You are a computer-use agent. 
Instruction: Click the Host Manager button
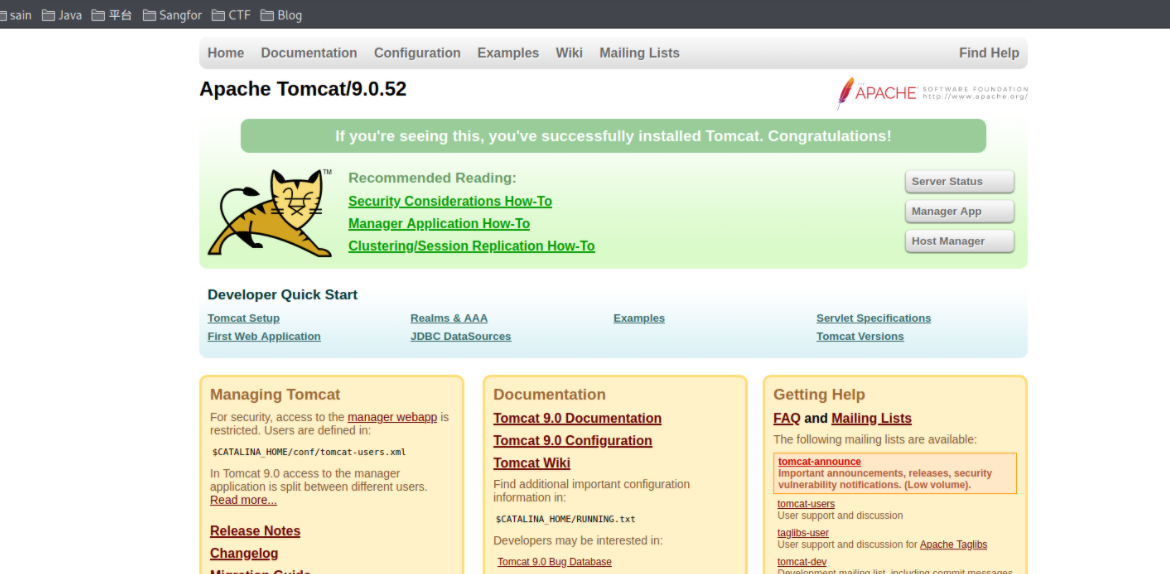960,241
